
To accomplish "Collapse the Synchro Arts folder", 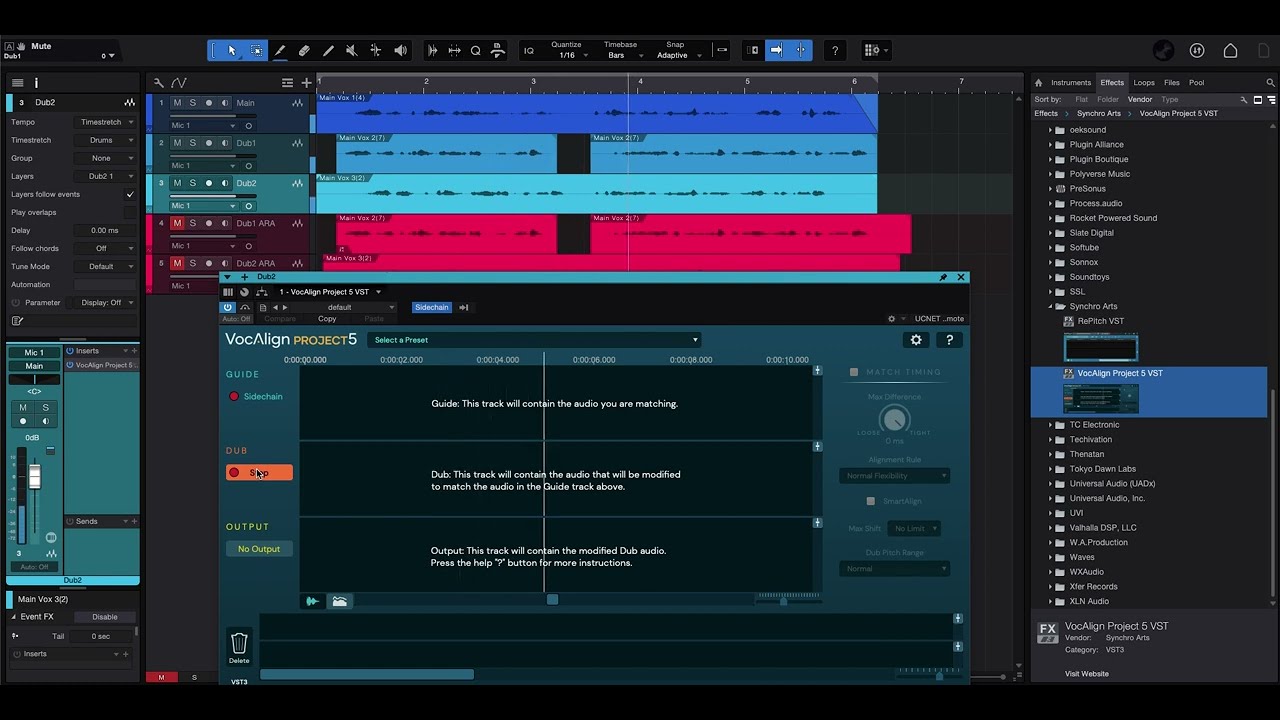I will [x=1051, y=306].
